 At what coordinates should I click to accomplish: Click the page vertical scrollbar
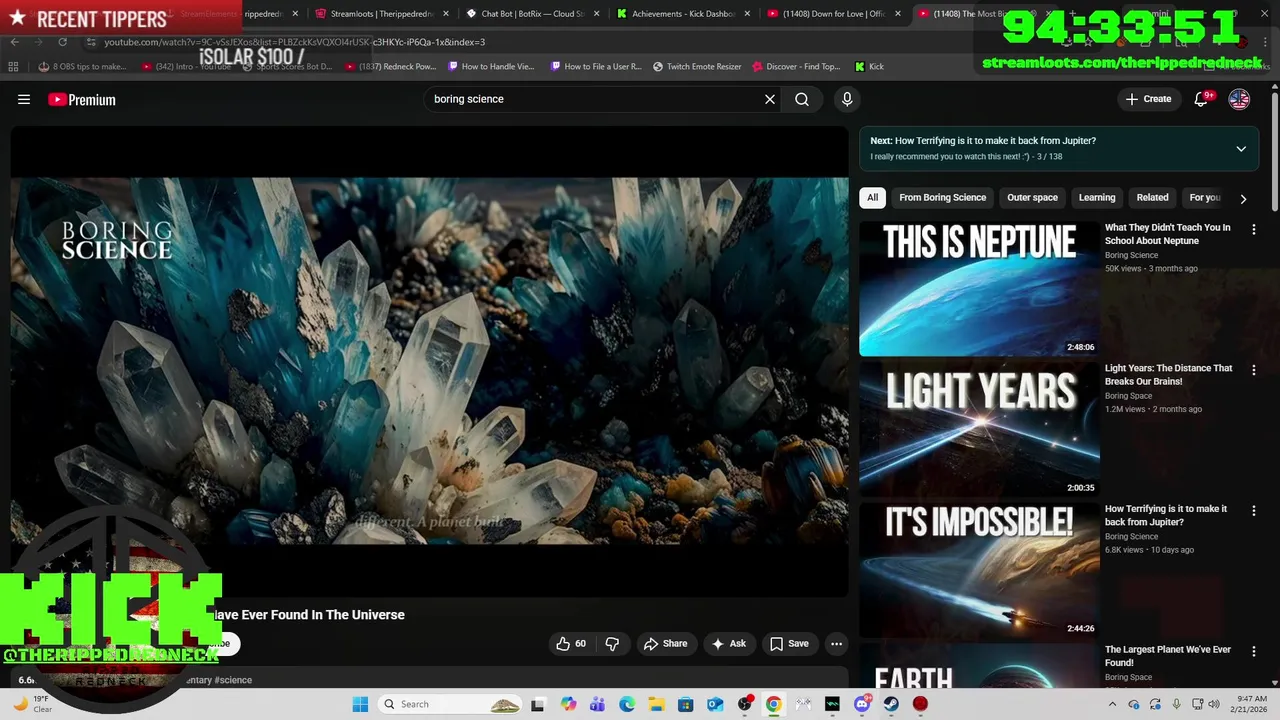click(x=1274, y=150)
